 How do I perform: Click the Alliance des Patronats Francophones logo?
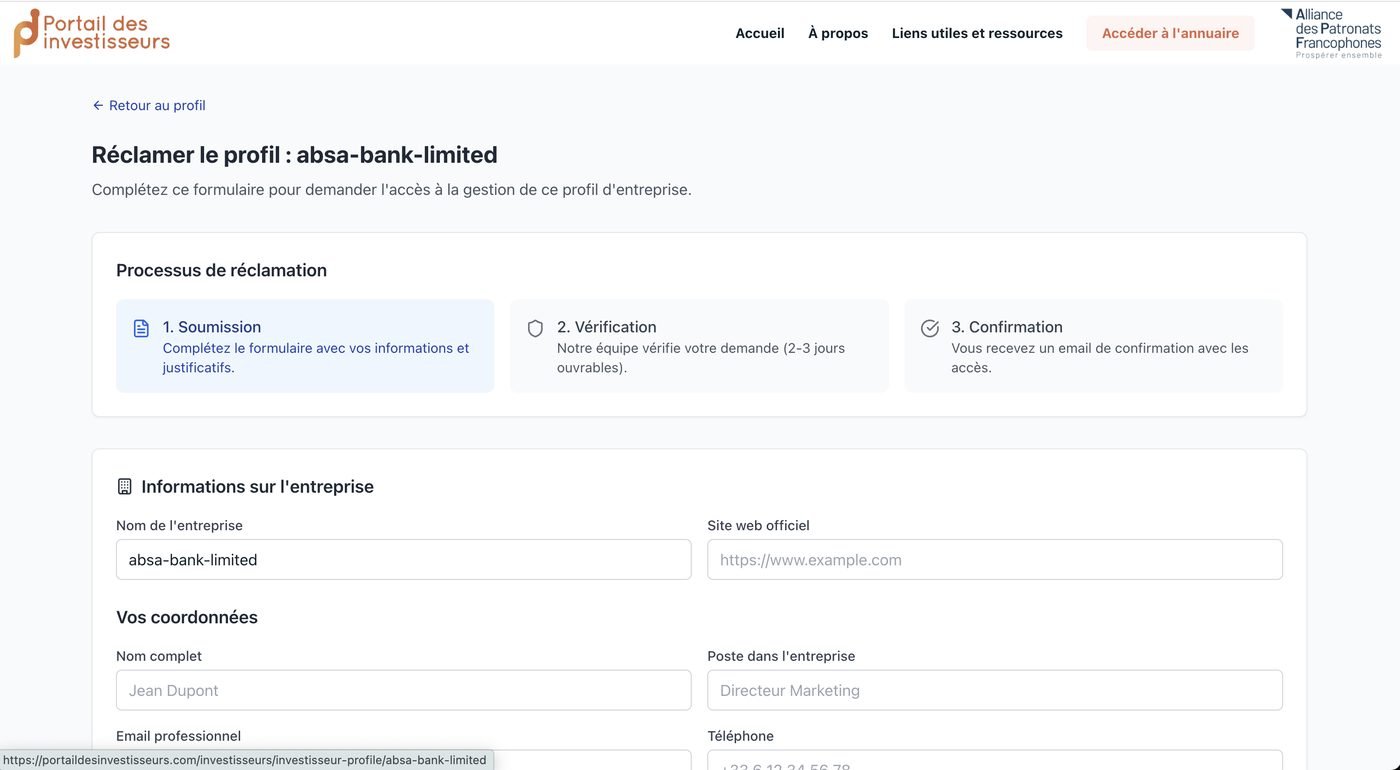1331,33
